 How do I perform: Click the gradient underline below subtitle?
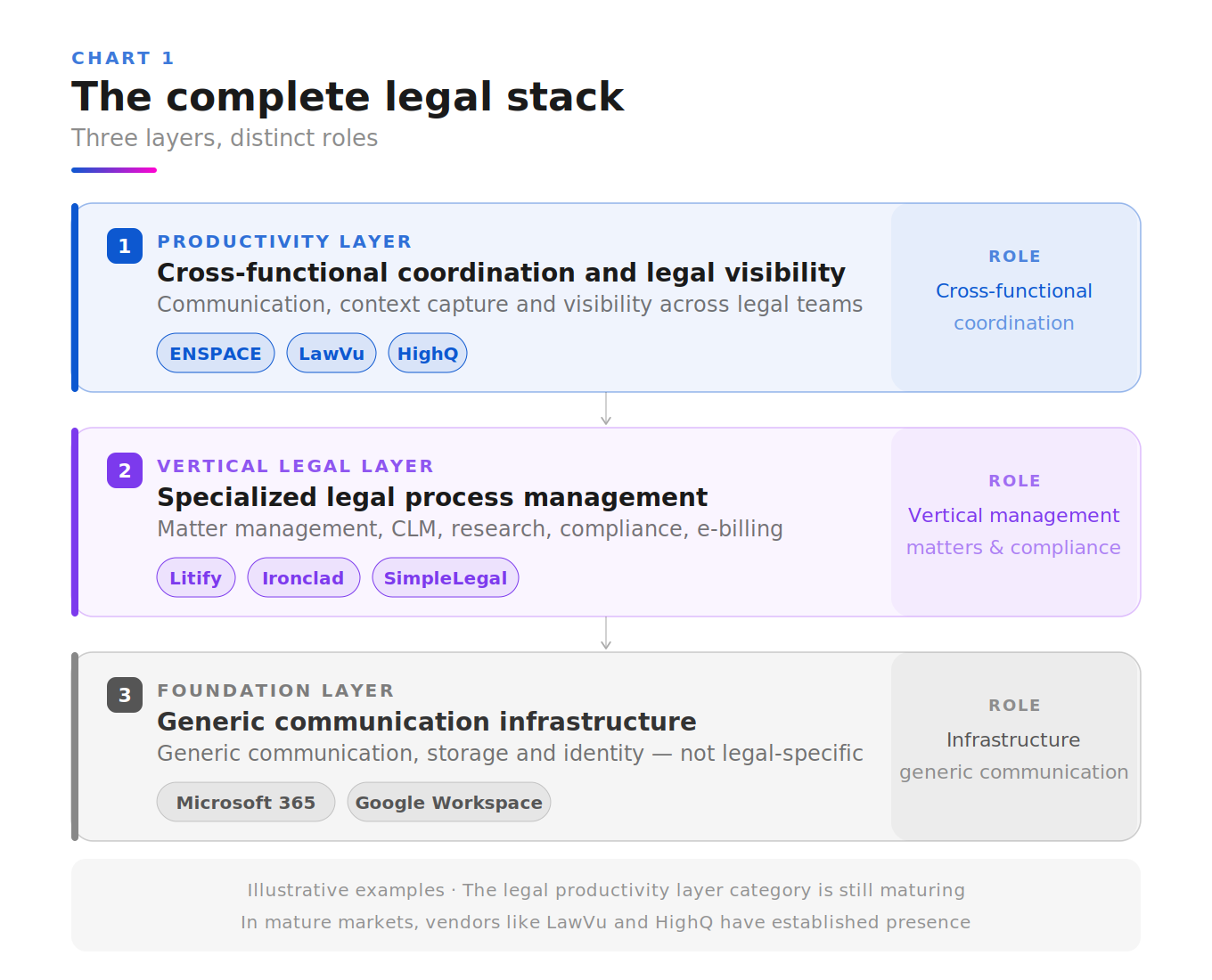pos(114,170)
